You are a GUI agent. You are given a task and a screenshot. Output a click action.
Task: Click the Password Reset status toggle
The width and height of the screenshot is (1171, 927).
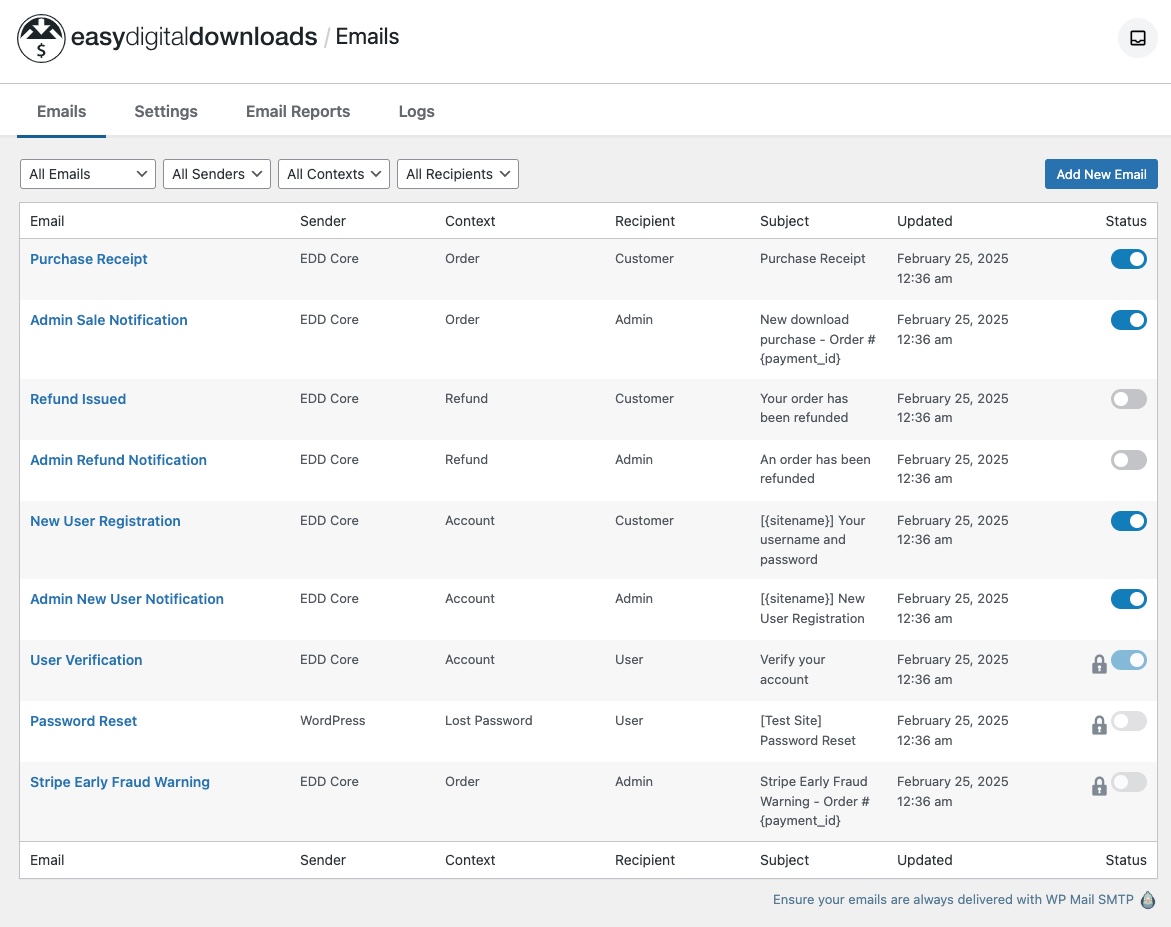pos(1128,722)
